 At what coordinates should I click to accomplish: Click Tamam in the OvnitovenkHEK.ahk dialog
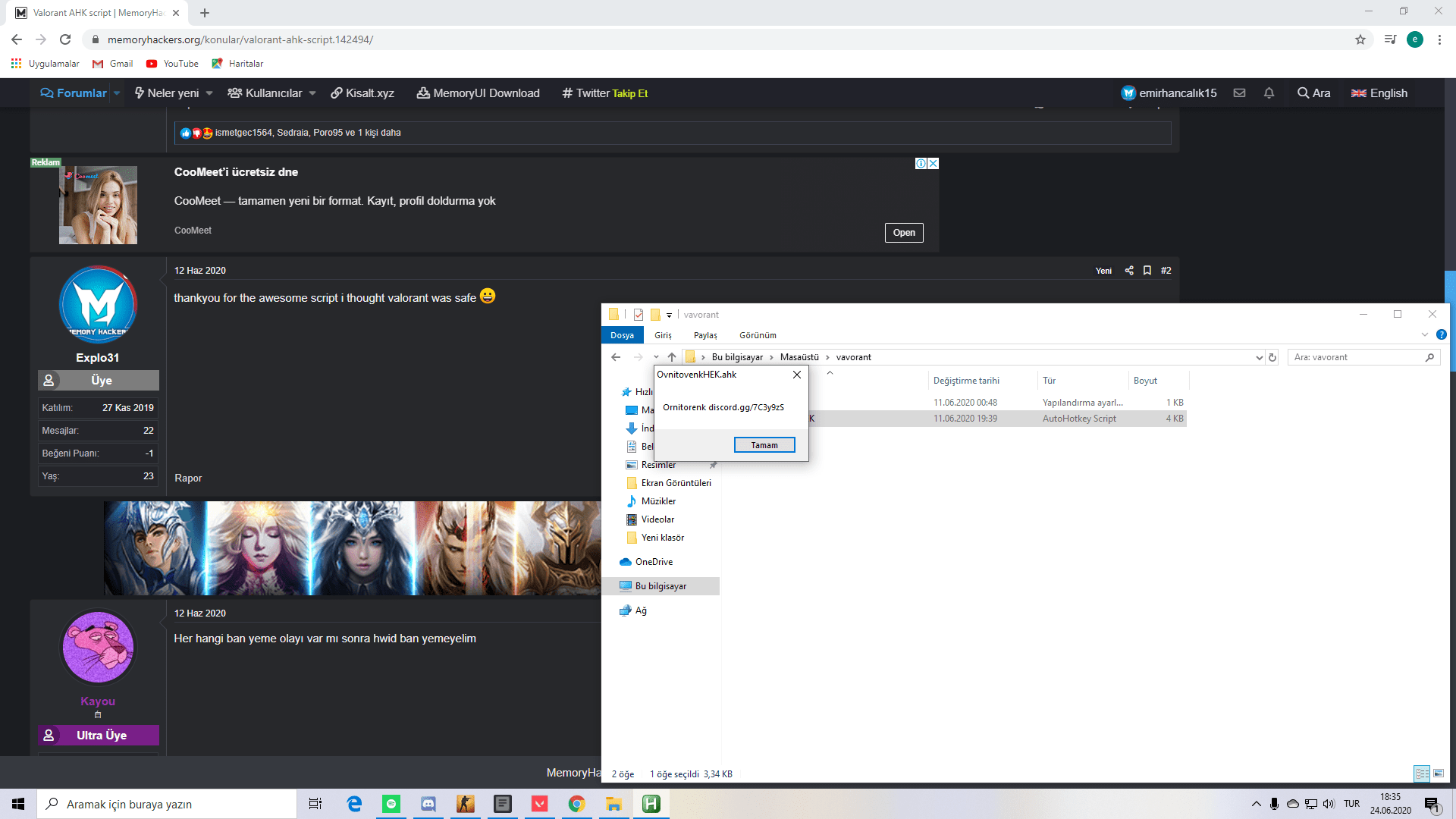764,445
